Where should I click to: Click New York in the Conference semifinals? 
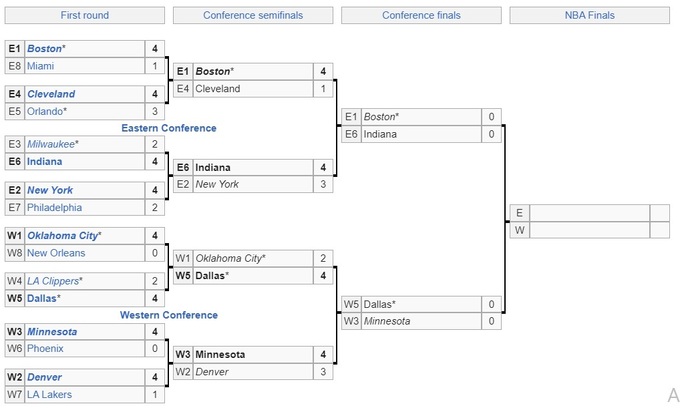click(217, 184)
